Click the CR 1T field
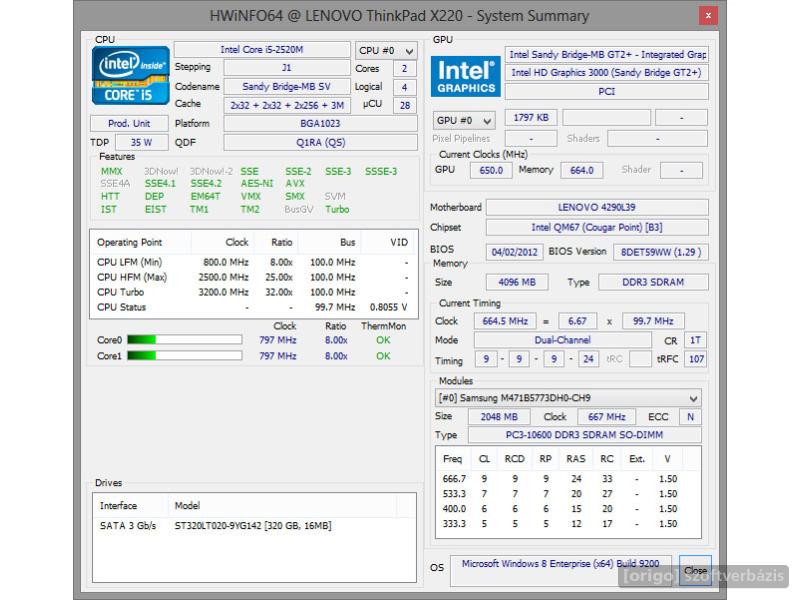This screenshot has height=600, width=800. (x=695, y=340)
